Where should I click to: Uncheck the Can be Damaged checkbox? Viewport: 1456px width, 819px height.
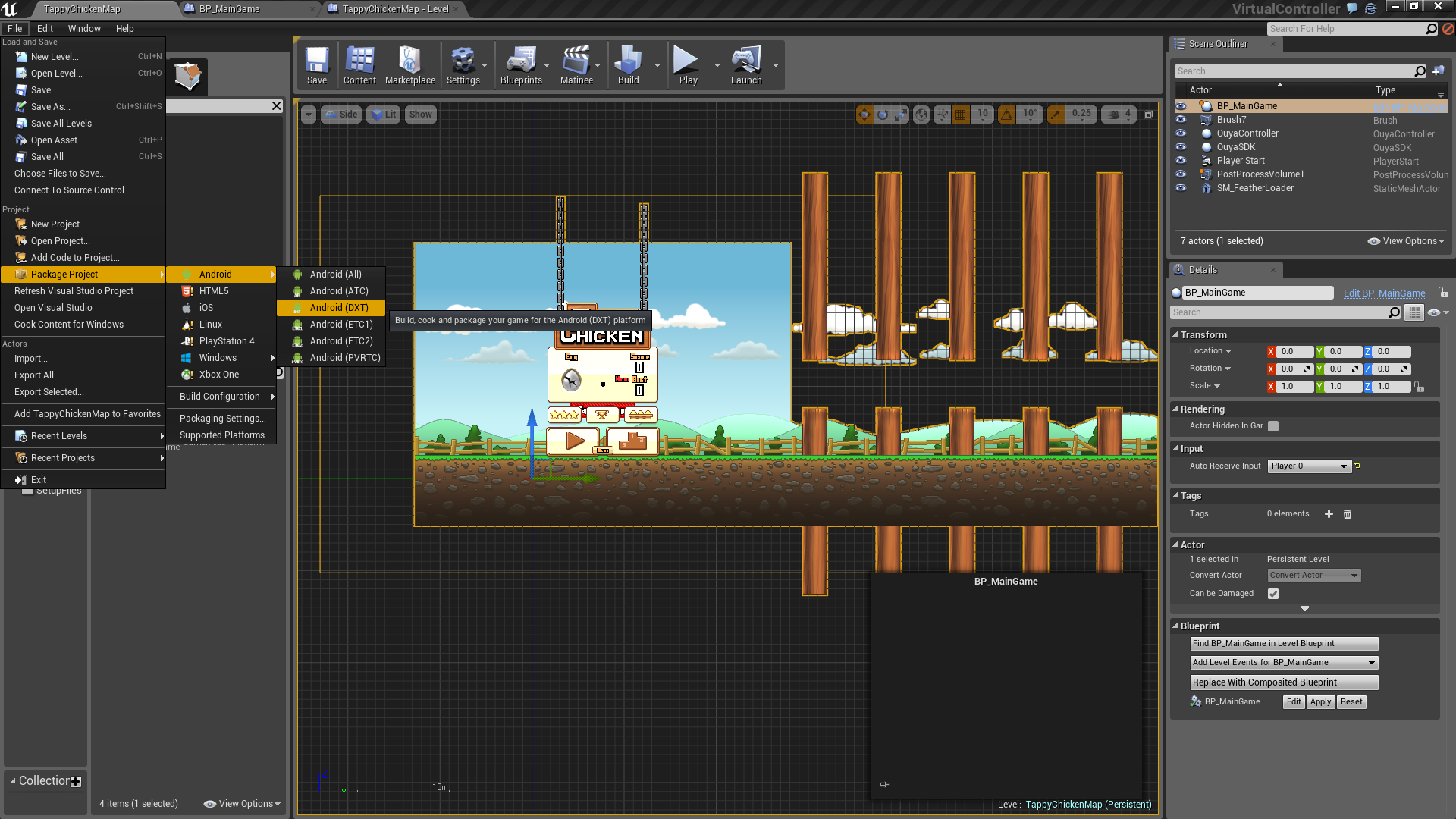point(1273,594)
